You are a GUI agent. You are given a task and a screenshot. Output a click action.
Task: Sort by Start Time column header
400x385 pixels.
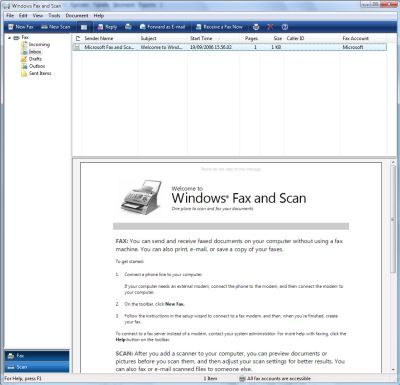pos(213,38)
